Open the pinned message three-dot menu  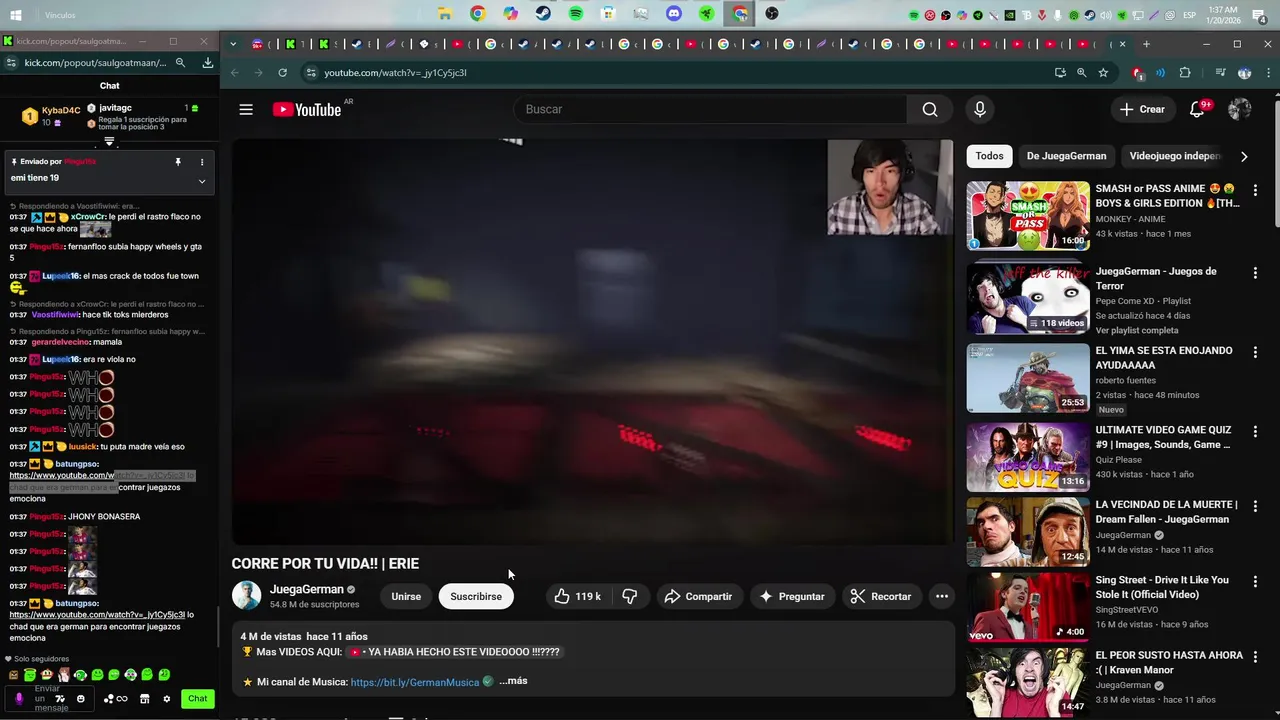[x=202, y=162]
